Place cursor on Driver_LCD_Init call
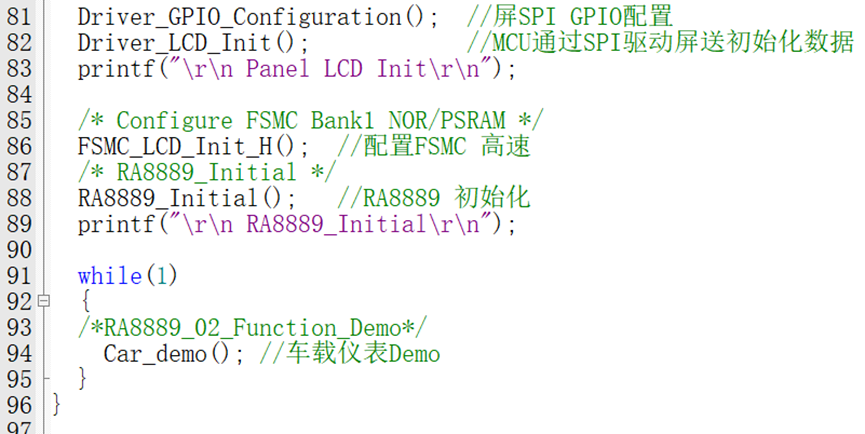This screenshot has width=865, height=434. [x=194, y=43]
